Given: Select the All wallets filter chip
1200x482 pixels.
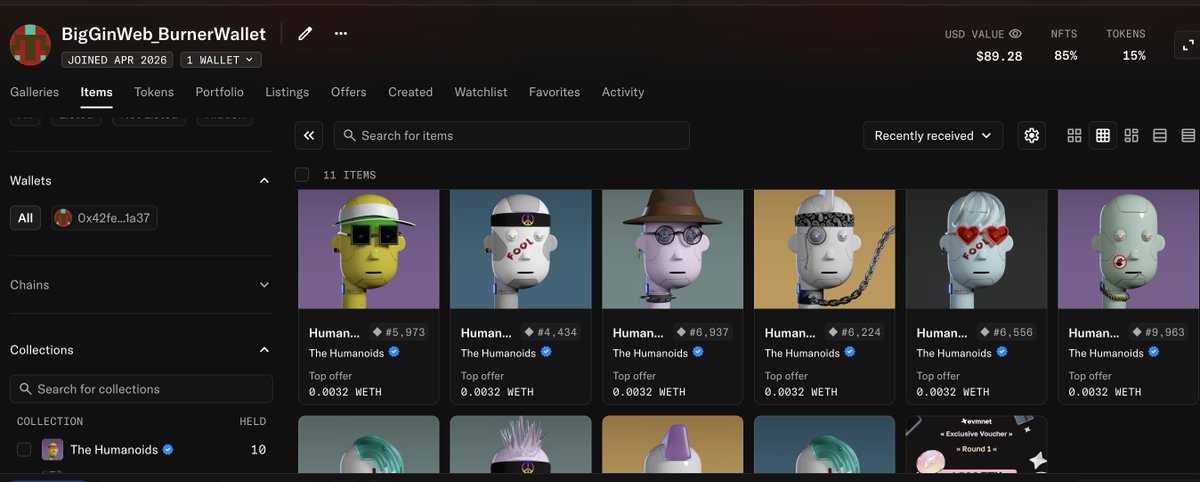Looking at the screenshot, I should point(25,218).
